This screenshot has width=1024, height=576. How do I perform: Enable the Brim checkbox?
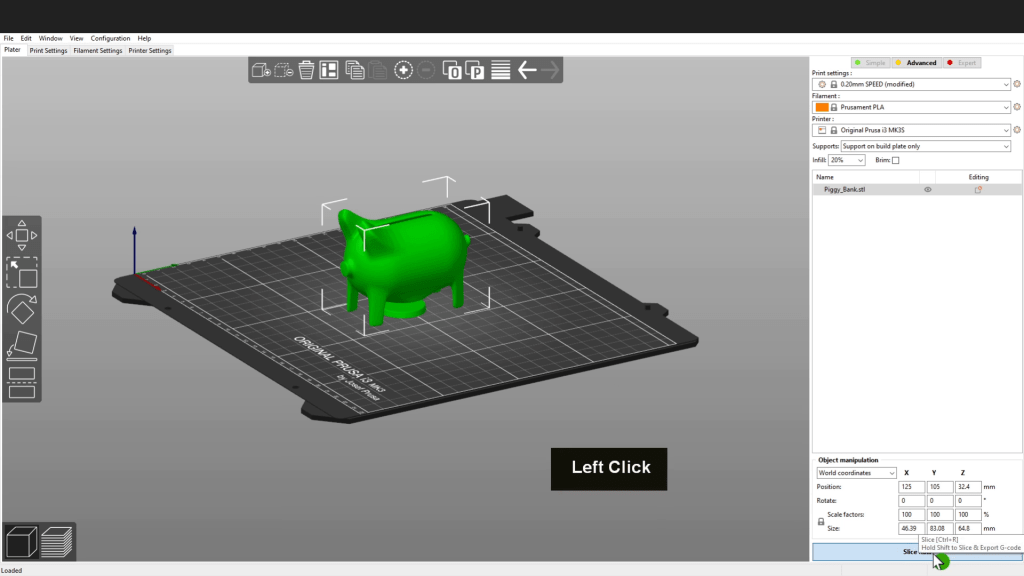(895, 160)
